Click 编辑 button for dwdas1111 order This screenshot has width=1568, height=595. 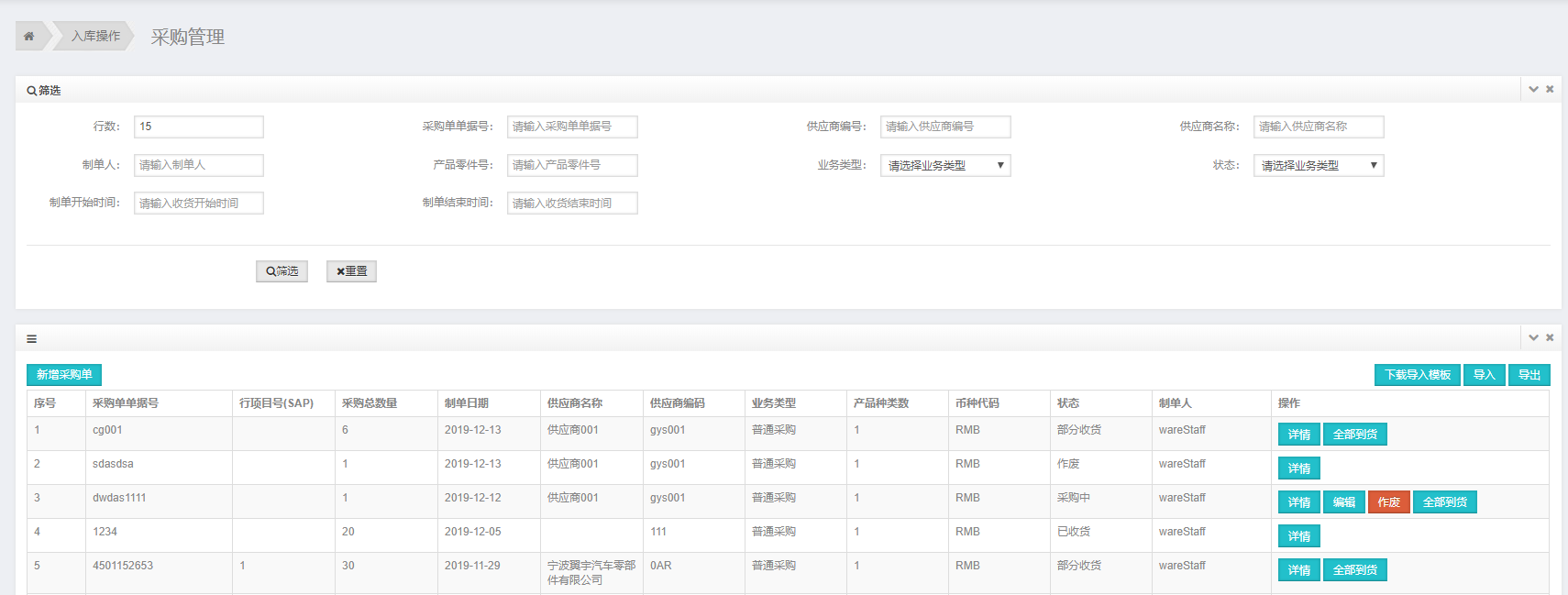[x=1343, y=502]
